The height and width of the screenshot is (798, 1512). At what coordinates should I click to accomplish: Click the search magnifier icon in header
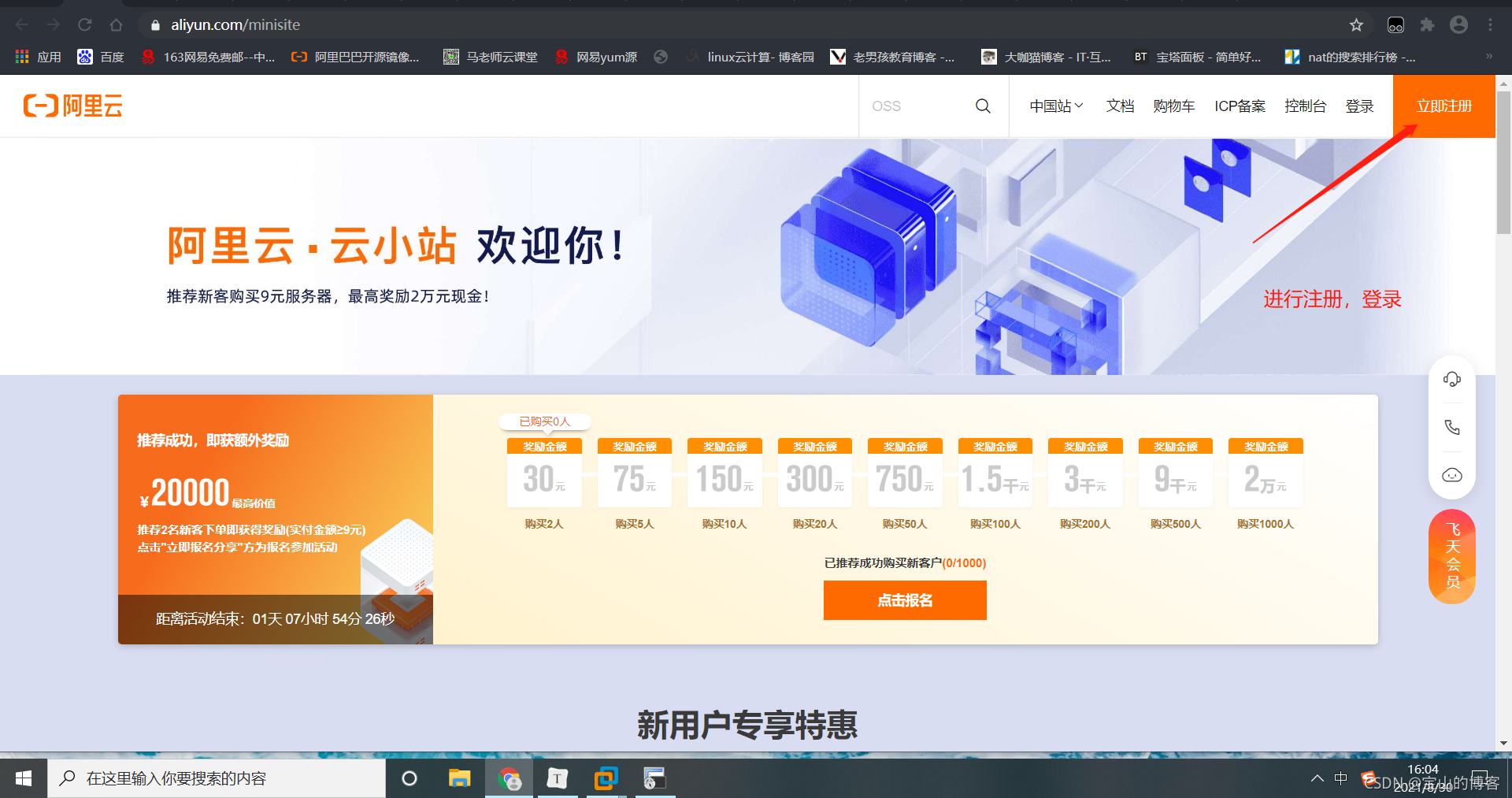983,106
